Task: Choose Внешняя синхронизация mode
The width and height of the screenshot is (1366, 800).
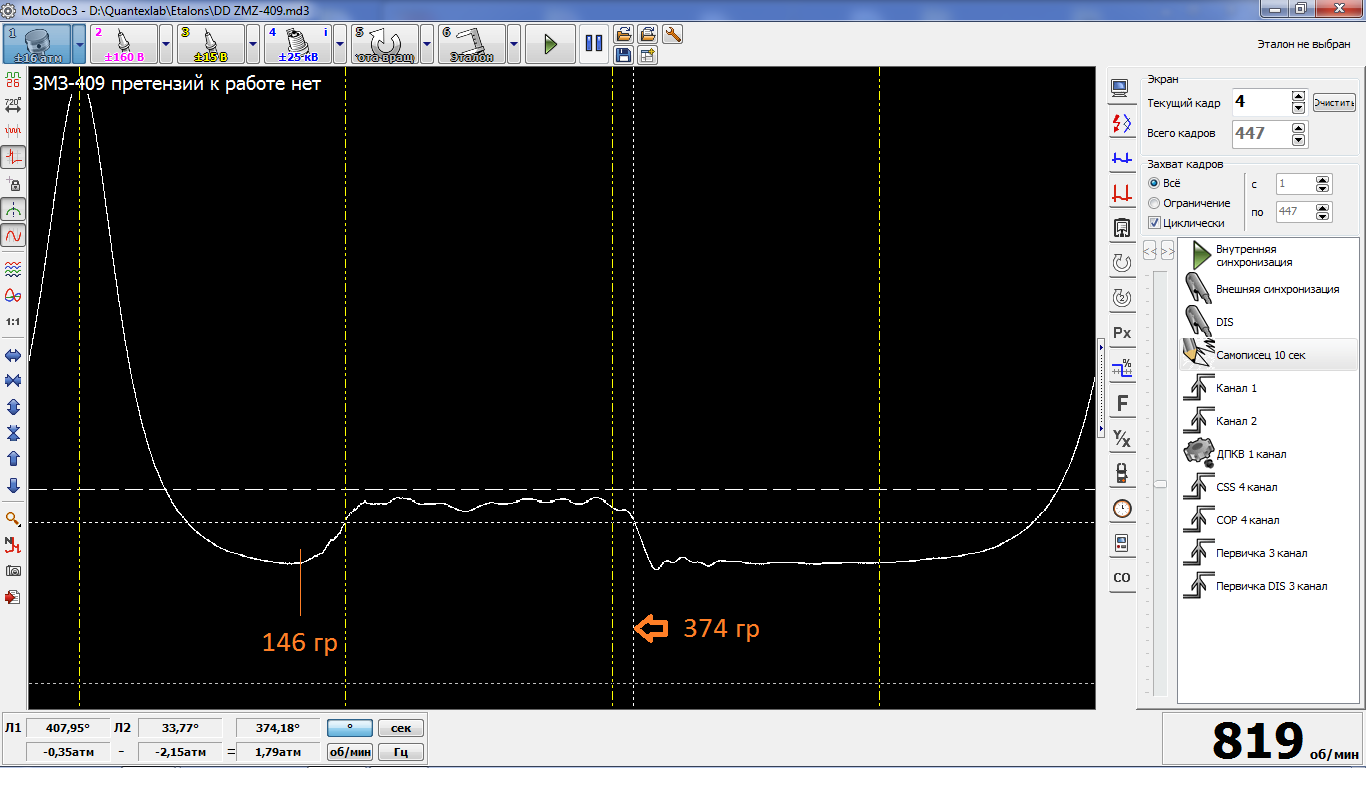Action: click(1268, 289)
